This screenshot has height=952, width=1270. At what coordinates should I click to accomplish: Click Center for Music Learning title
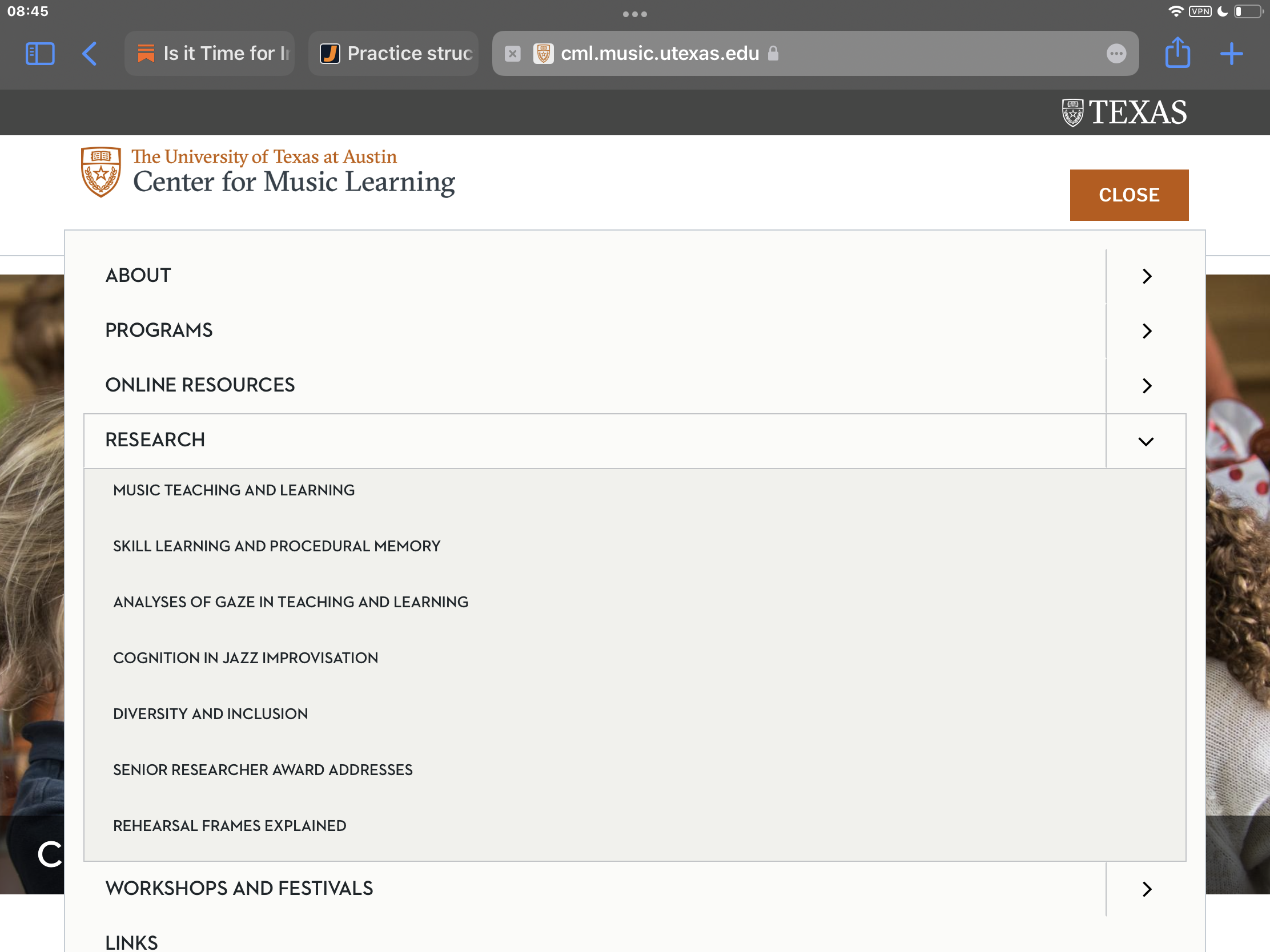click(294, 183)
